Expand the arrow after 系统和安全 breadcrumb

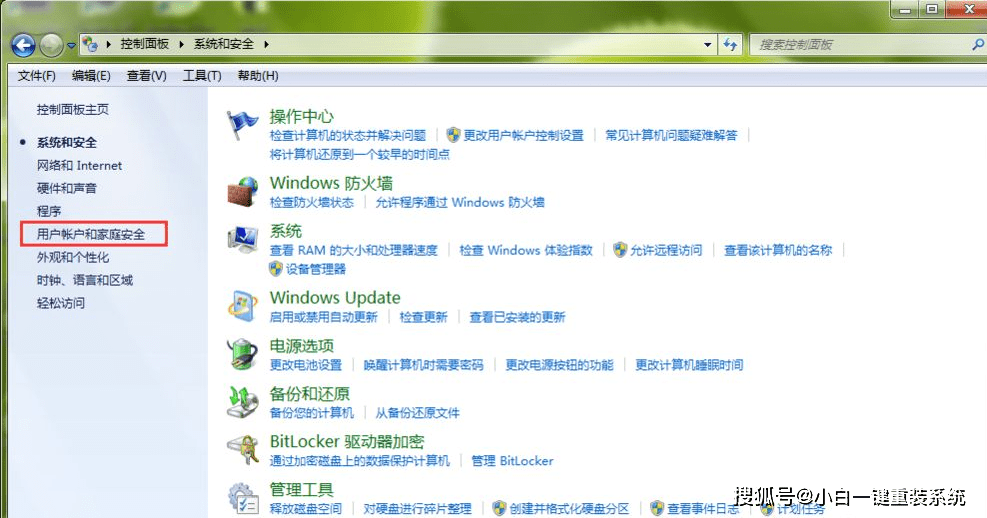coord(266,44)
